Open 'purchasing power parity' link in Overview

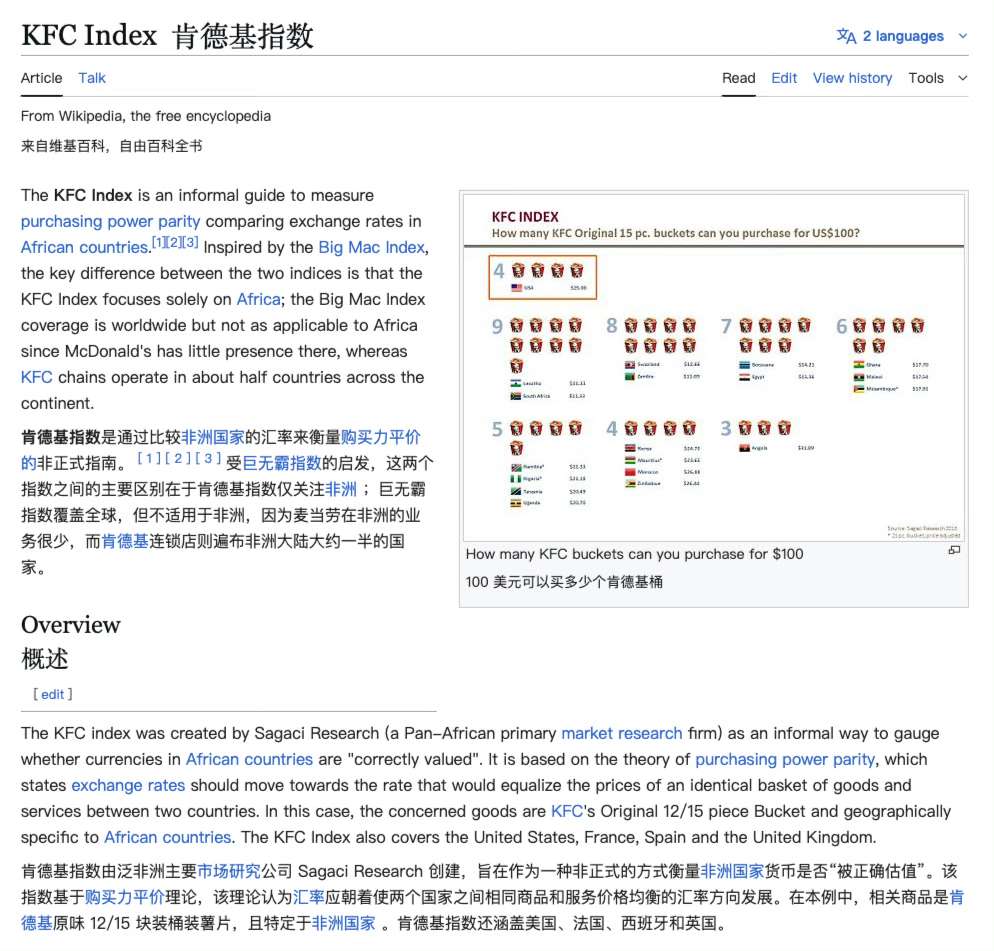[x=785, y=760]
